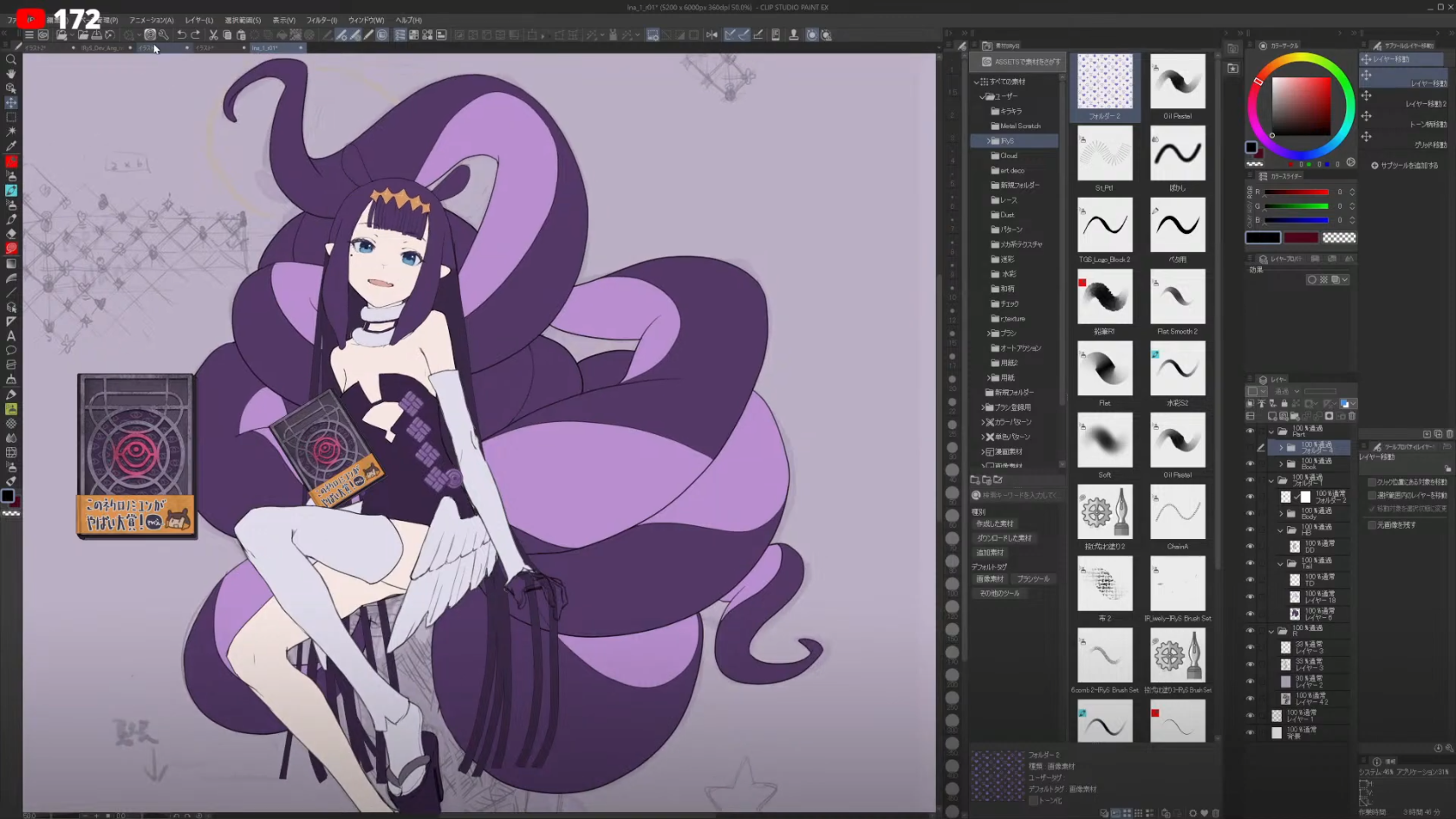Select the Eraser tool
Image resolution: width=1456 pixels, height=819 pixels.
[x=11, y=233]
